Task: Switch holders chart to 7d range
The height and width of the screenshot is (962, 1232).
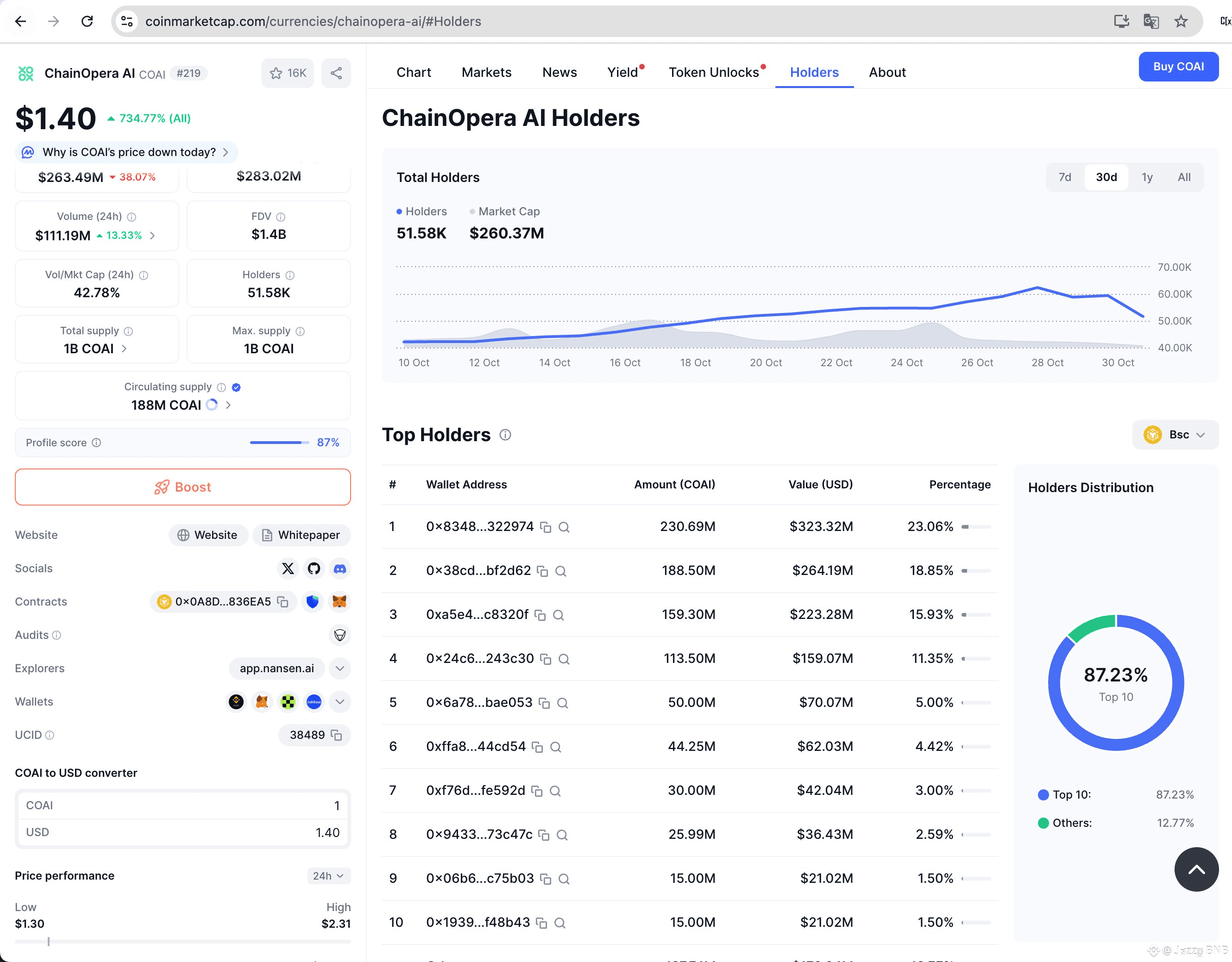Action: click(x=1064, y=178)
